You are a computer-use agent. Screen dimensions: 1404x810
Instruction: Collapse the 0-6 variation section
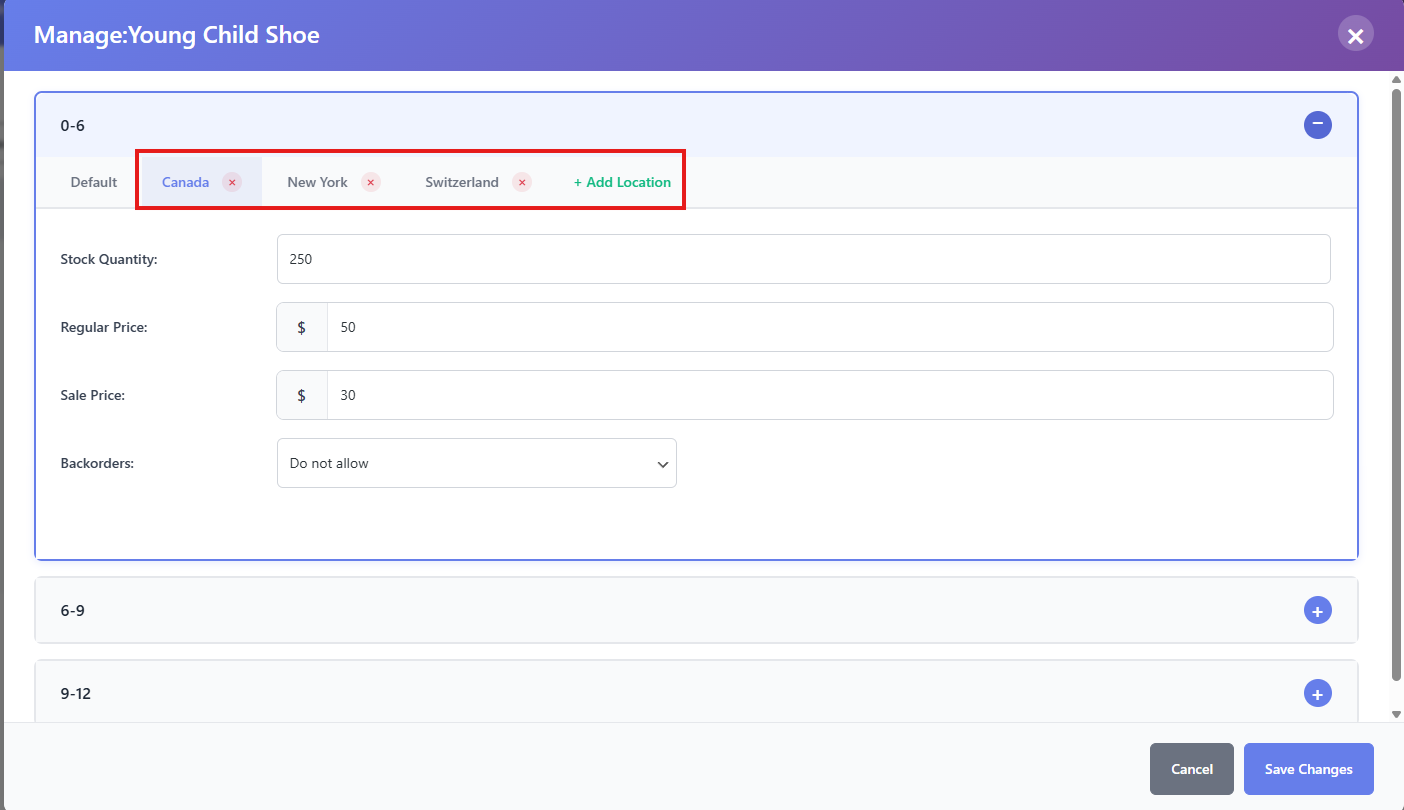coord(1317,125)
